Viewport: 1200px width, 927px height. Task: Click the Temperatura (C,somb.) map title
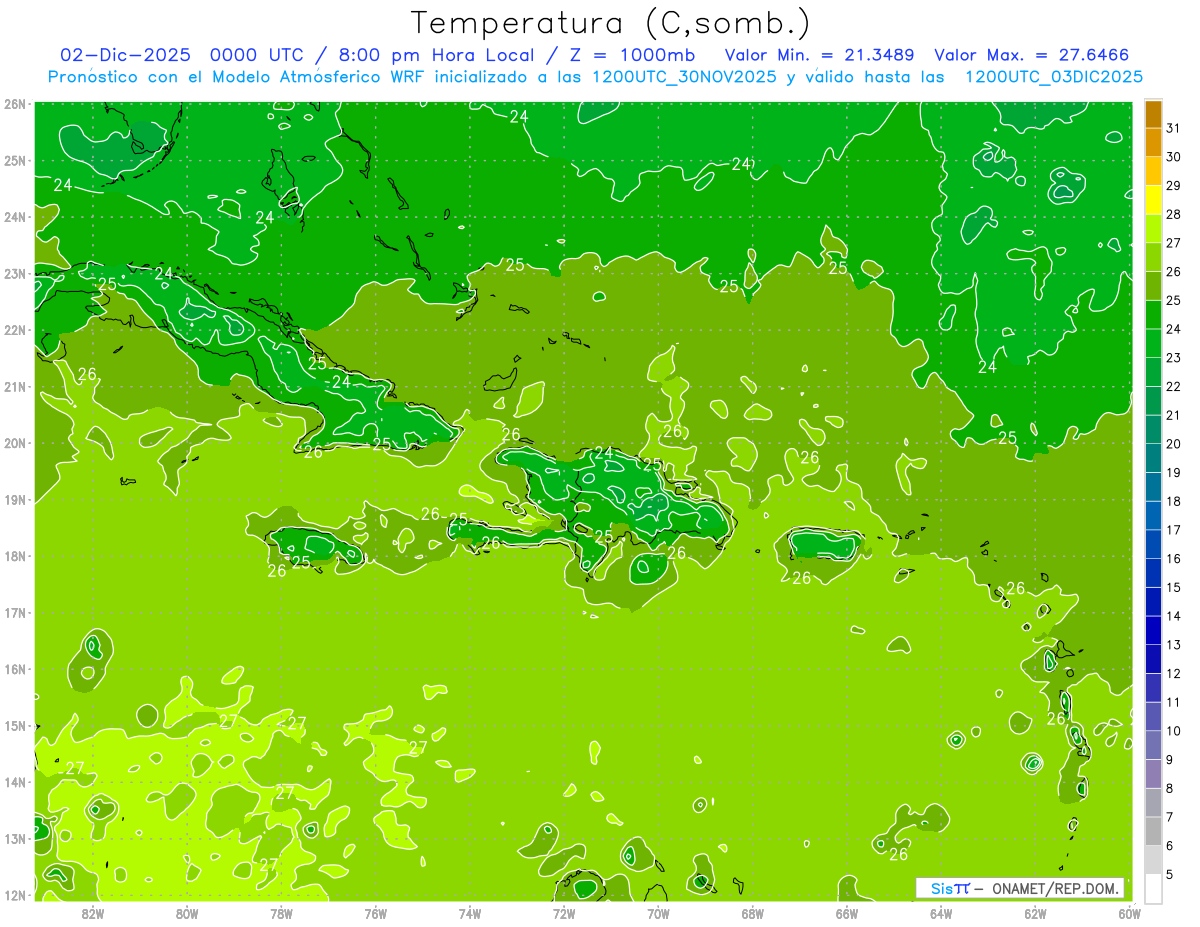tap(611, 22)
